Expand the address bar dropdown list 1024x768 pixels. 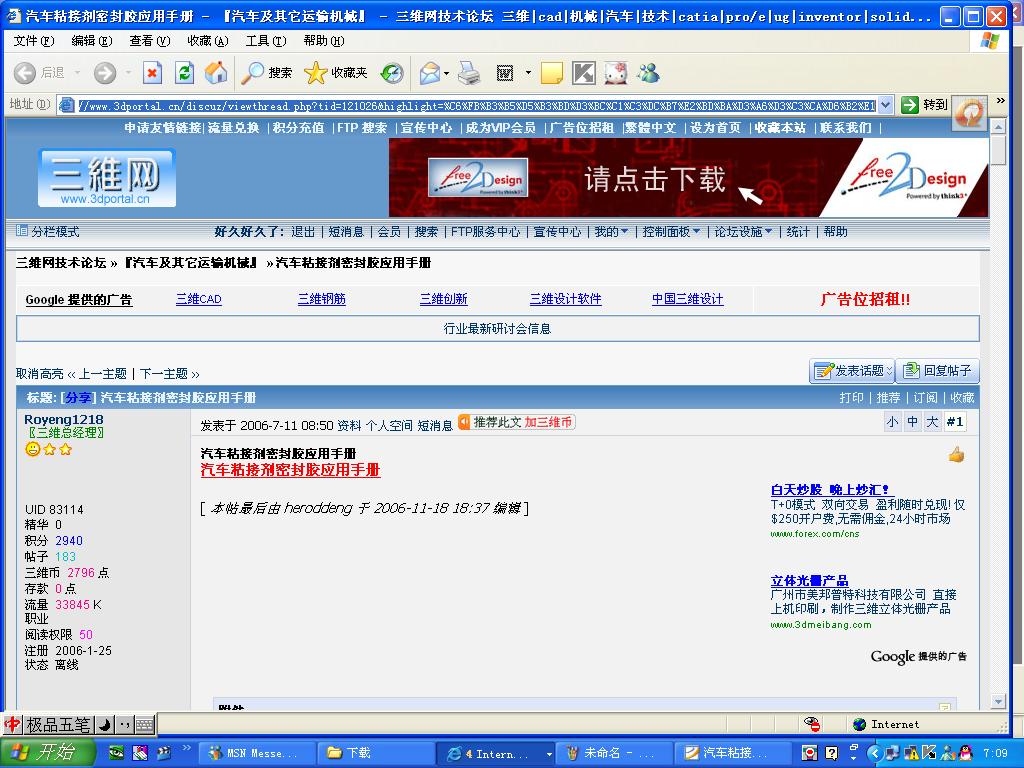tap(886, 104)
